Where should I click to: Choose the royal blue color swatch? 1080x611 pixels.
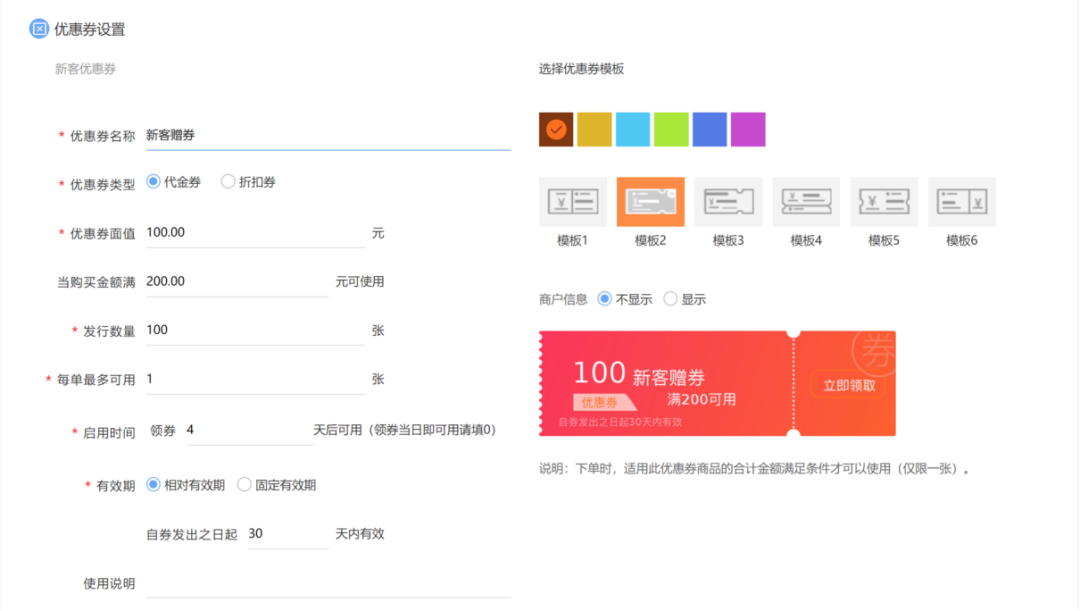coord(709,130)
